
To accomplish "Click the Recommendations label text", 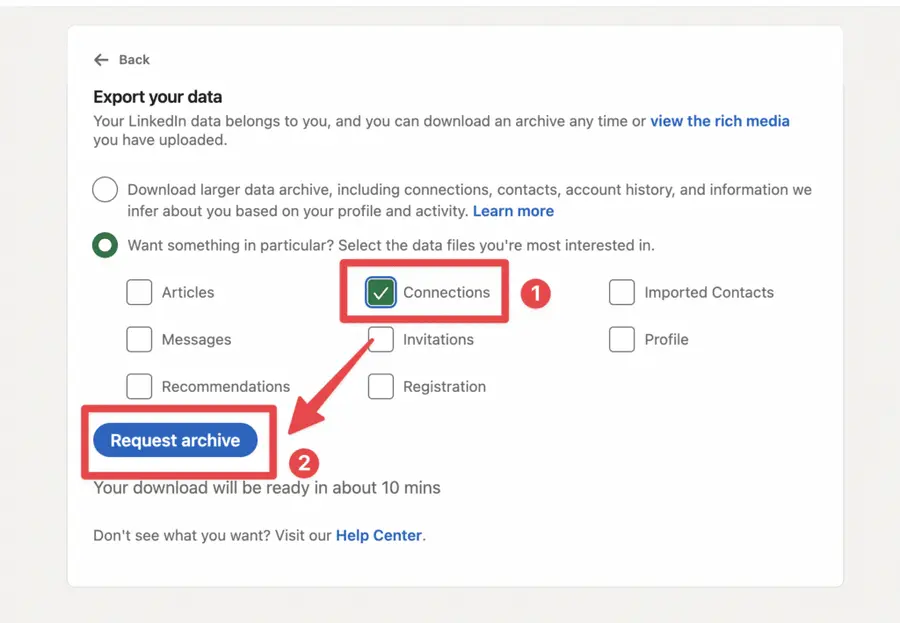I will (x=226, y=386).
